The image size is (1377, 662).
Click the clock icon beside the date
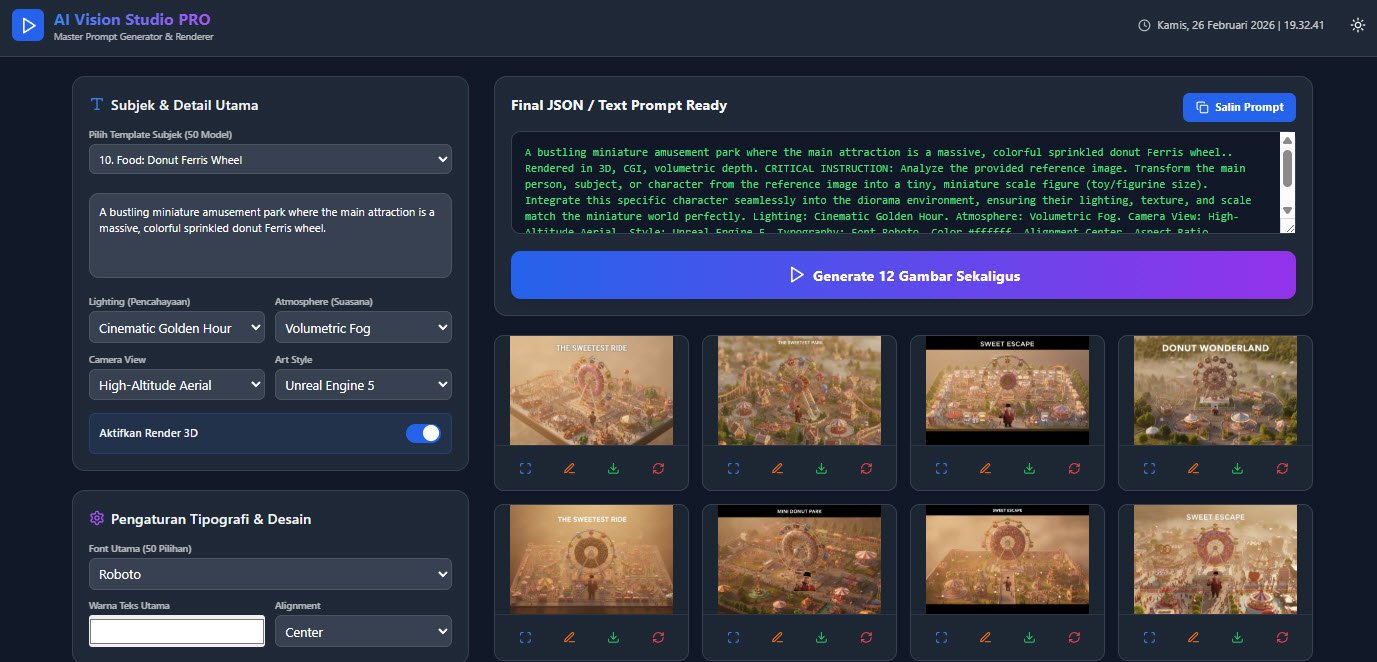[1144, 25]
